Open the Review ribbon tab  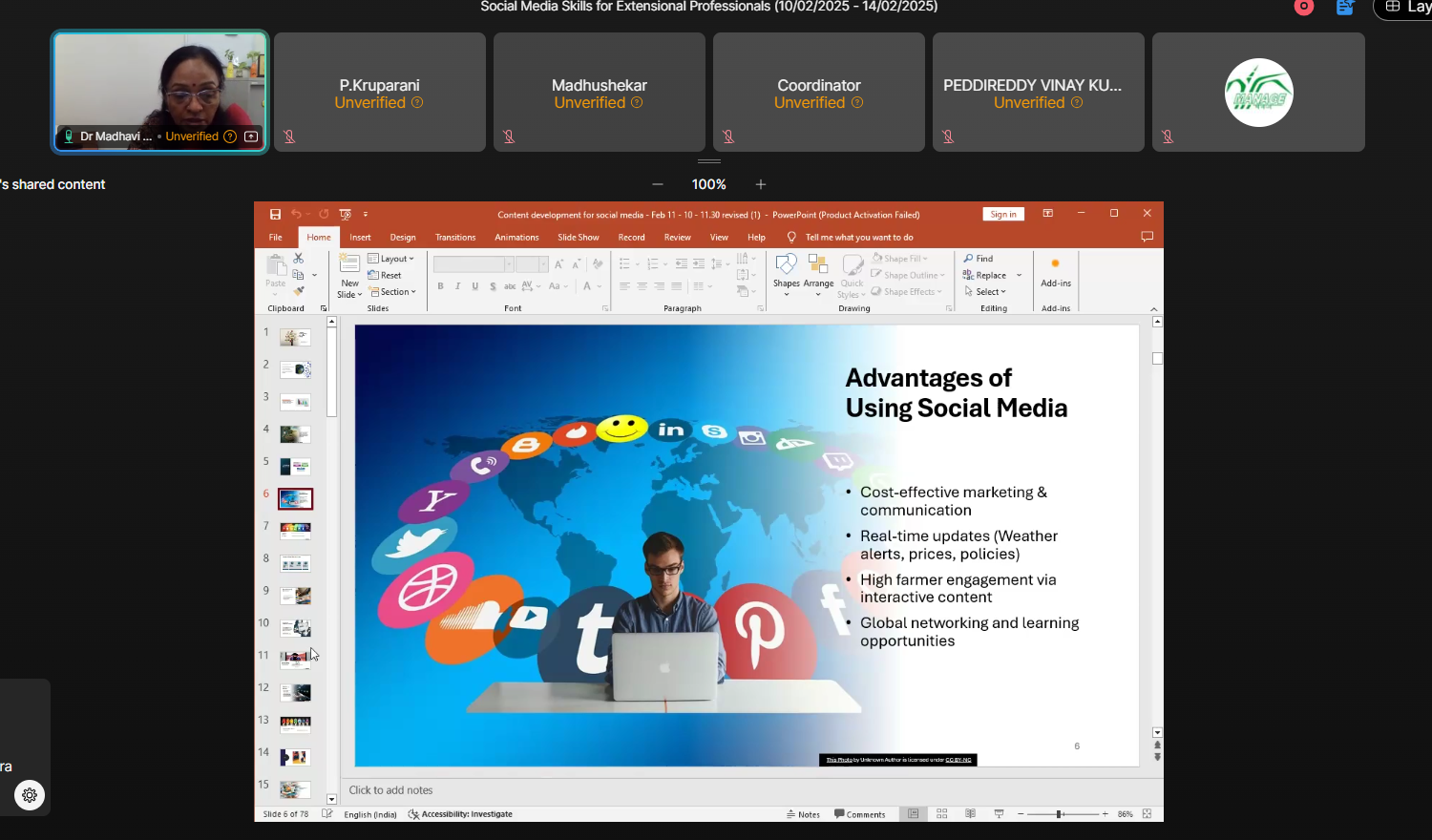click(678, 237)
